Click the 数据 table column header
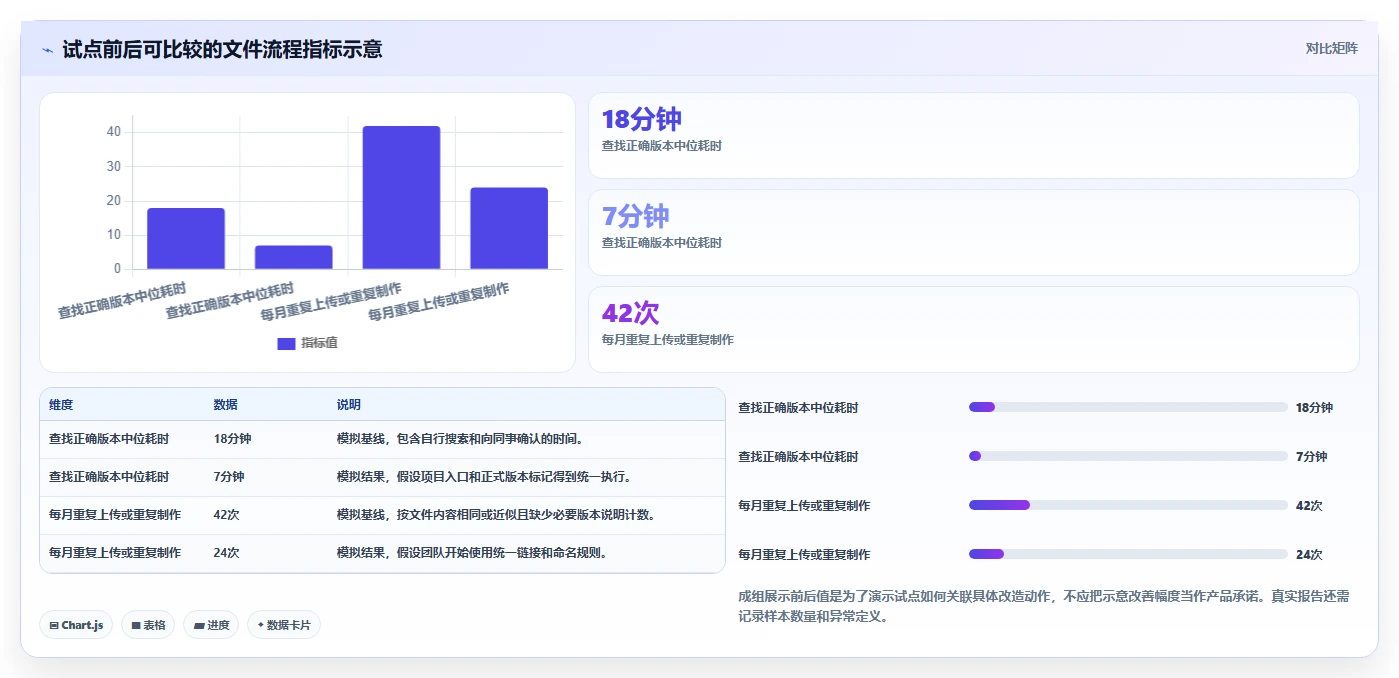This screenshot has width=1399, height=678. click(225, 405)
